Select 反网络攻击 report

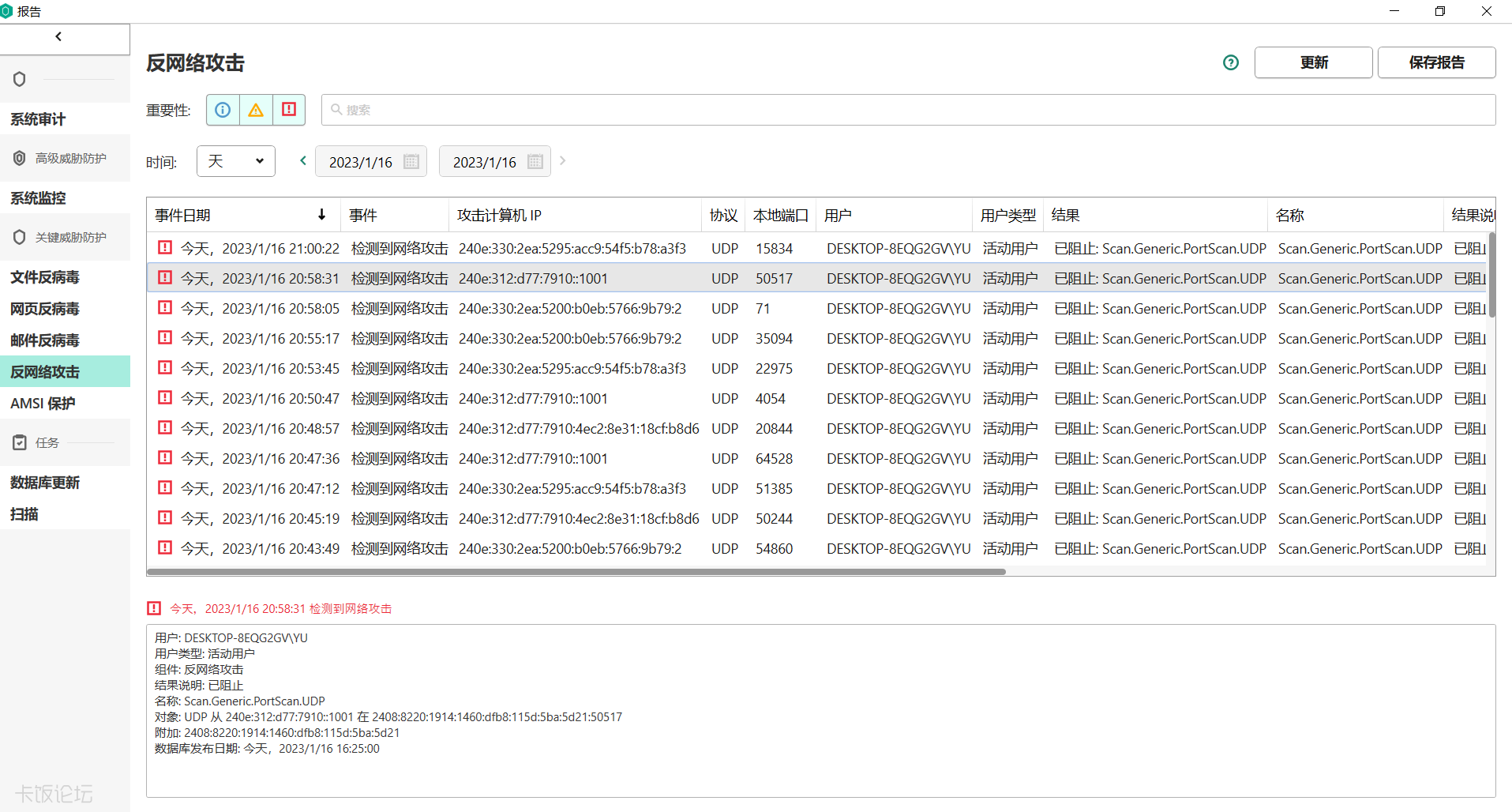click(x=65, y=371)
